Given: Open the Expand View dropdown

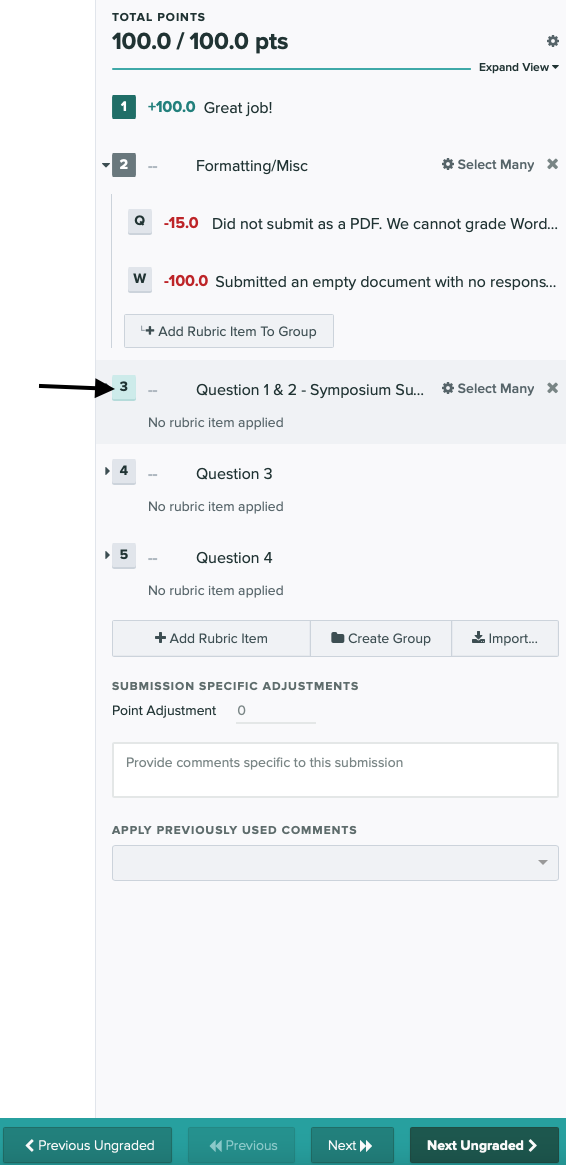Looking at the screenshot, I should click(x=518, y=67).
